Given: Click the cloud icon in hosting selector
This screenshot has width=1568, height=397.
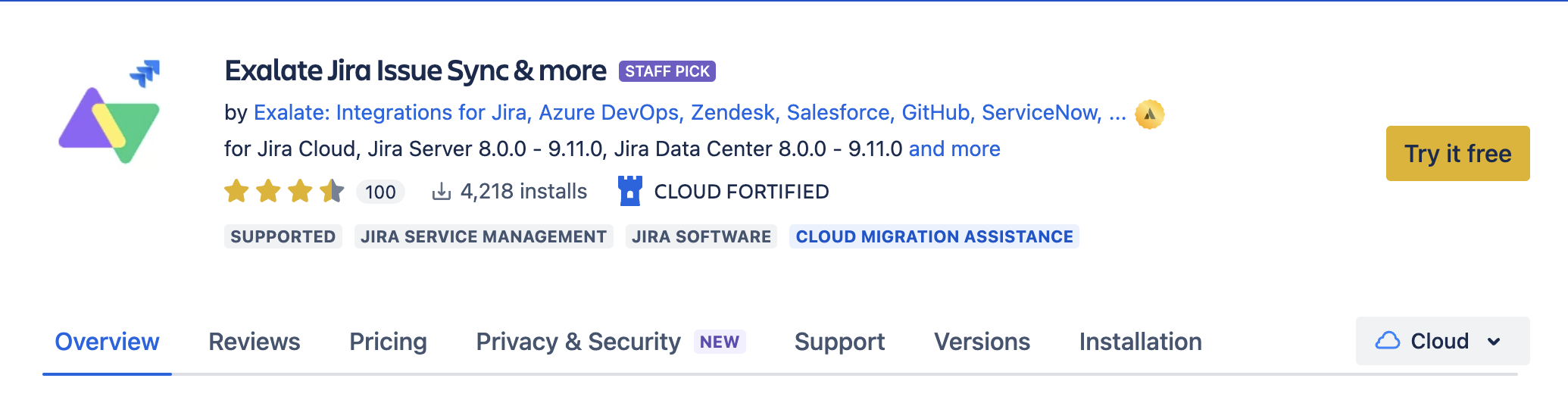Looking at the screenshot, I should click(1387, 341).
